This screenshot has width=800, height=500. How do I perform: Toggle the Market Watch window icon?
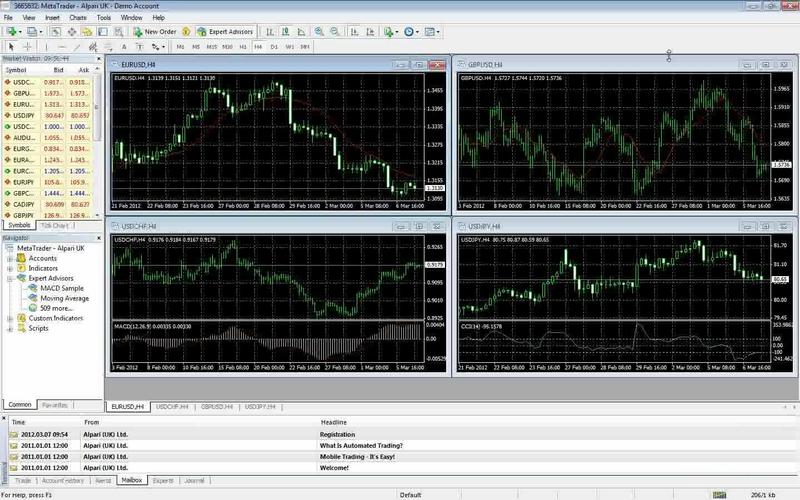pyautogui.click(x=56, y=32)
